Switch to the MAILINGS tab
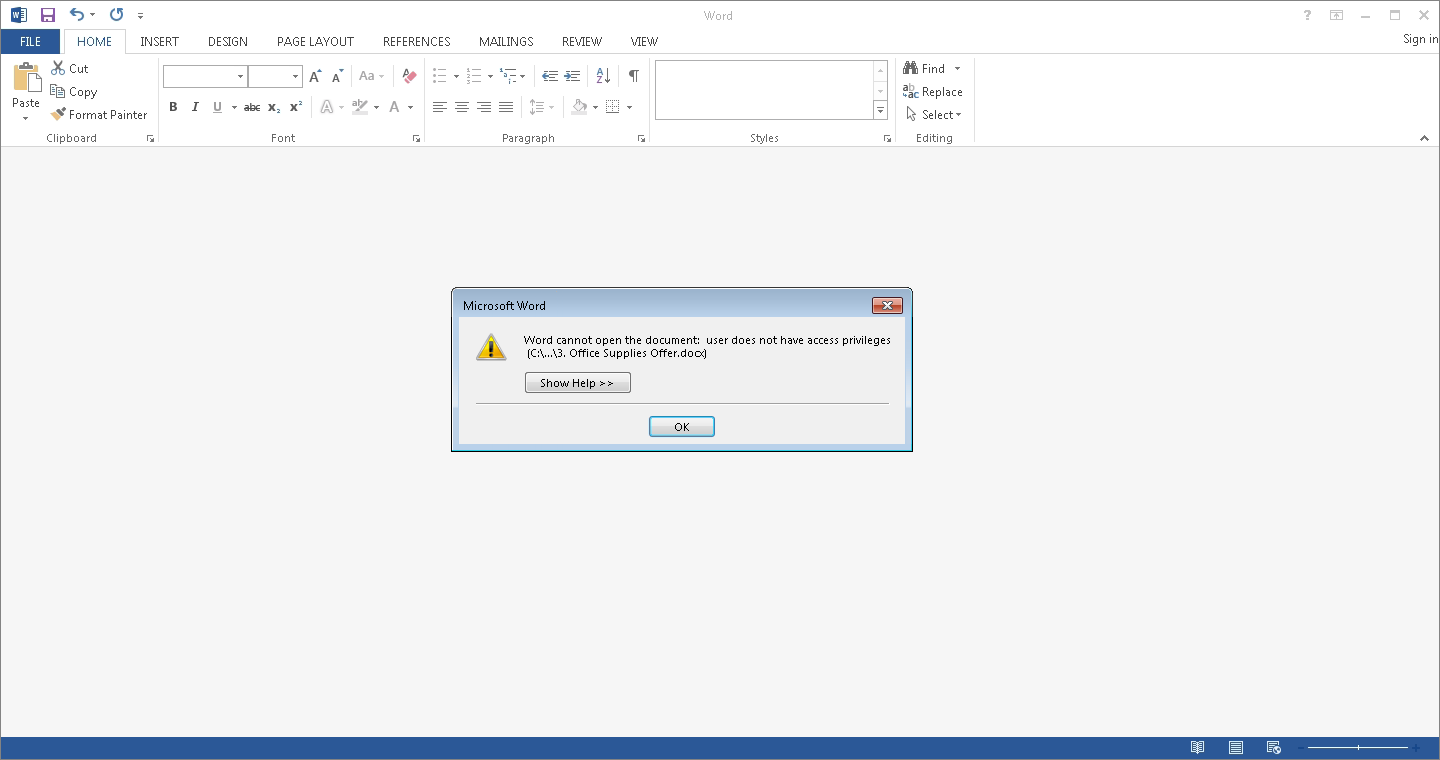This screenshot has width=1440, height=760. pos(506,41)
